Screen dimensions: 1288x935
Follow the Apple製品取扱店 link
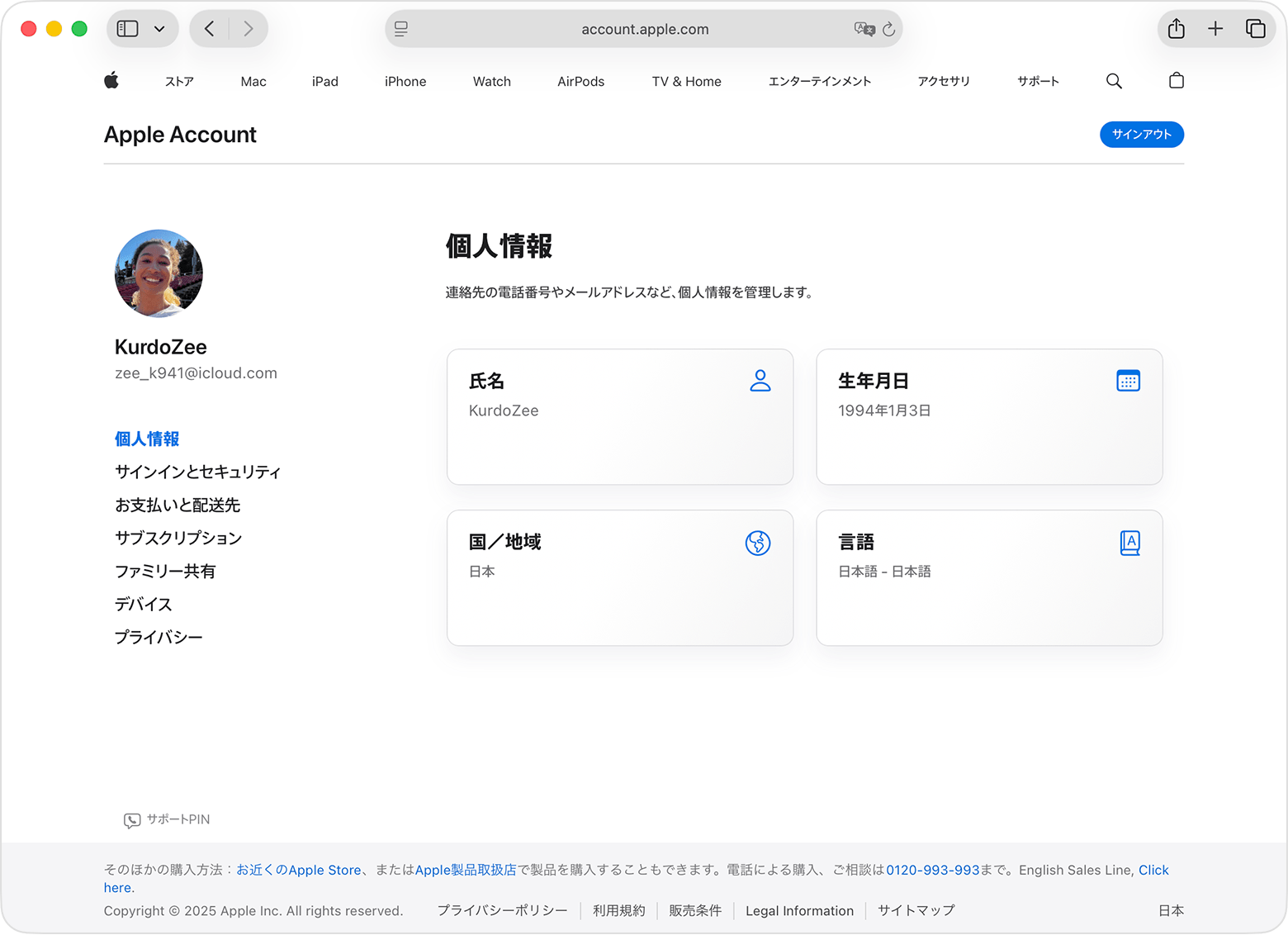[x=466, y=870]
